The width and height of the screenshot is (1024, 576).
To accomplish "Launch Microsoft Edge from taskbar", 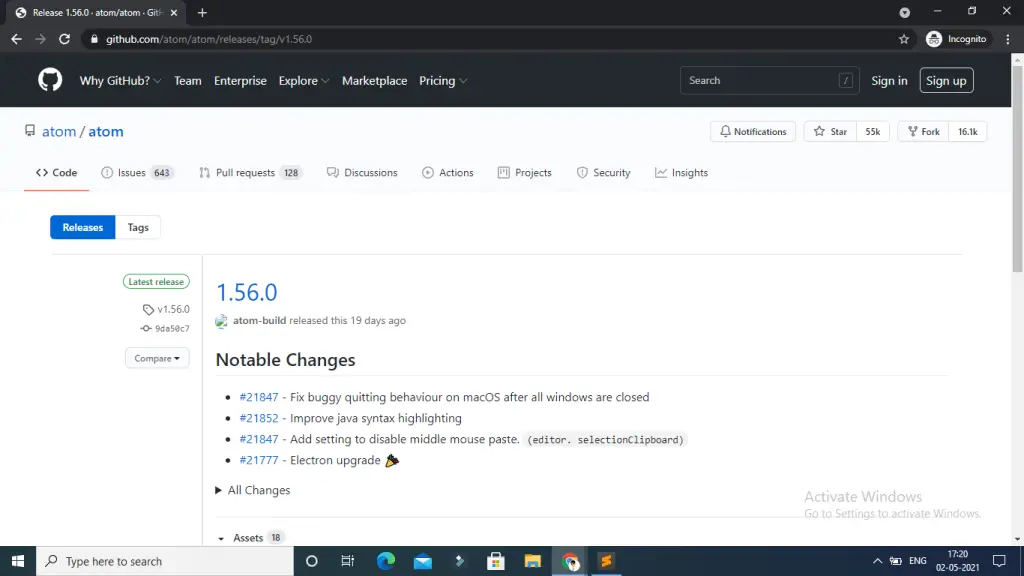I will click(x=386, y=561).
